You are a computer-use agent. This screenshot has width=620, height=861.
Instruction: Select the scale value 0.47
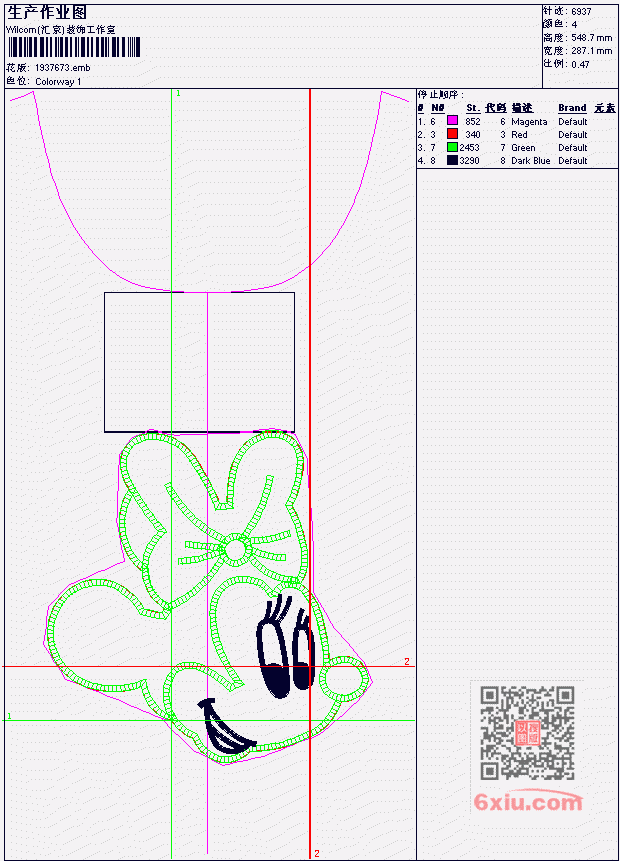tap(580, 64)
